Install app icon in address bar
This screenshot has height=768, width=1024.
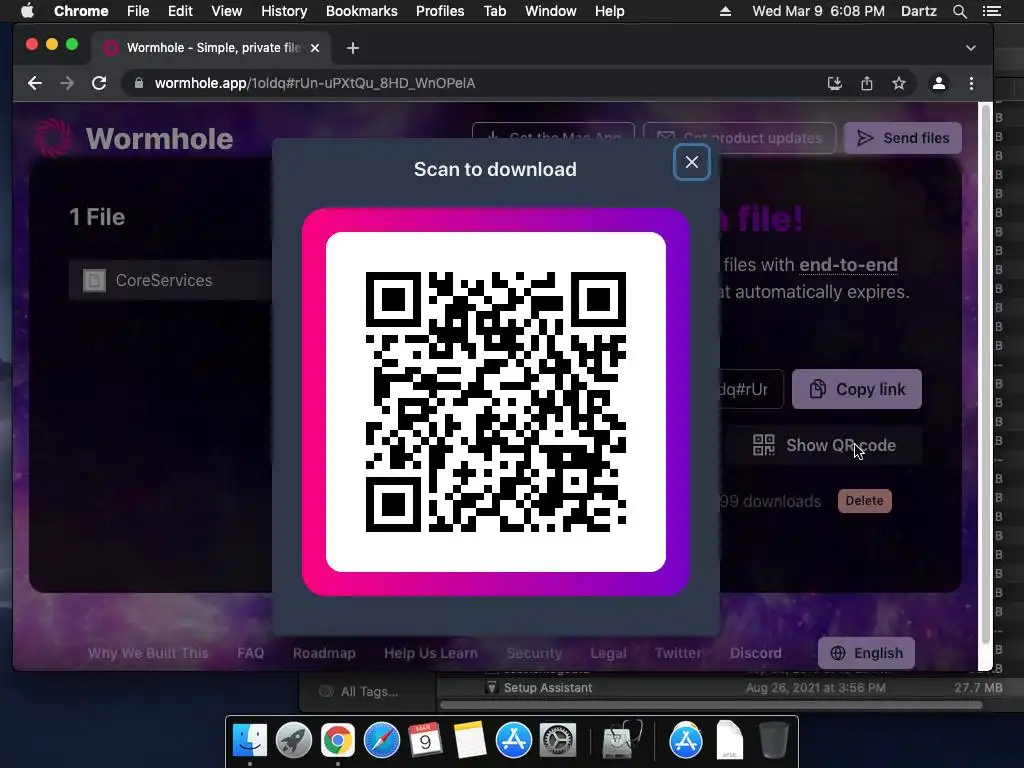835,83
